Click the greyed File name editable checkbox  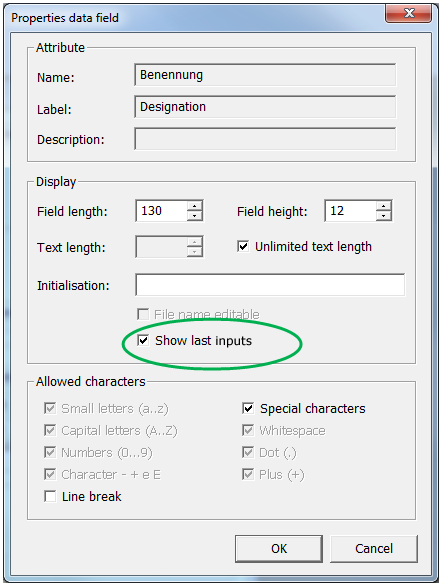(143, 314)
